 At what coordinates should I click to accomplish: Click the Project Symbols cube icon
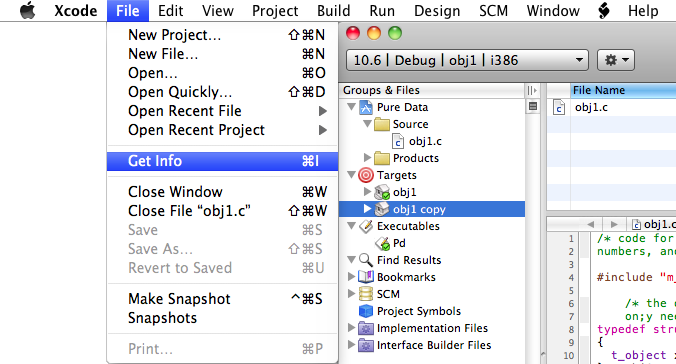[x=366, y=311]
